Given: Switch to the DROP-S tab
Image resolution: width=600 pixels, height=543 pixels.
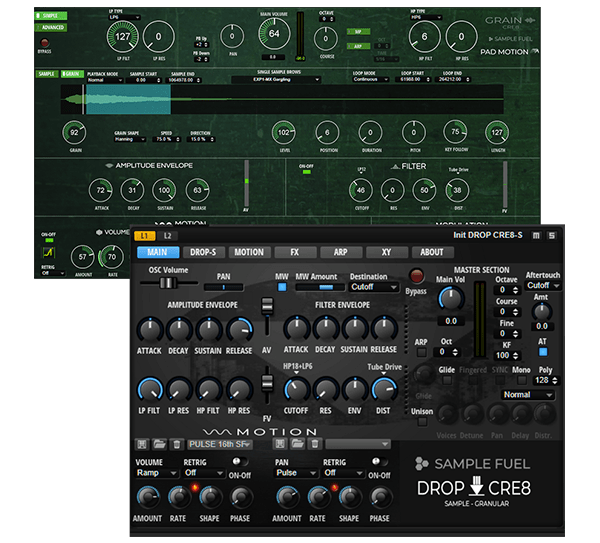Looking at the screenshot, I should point(203,252).
